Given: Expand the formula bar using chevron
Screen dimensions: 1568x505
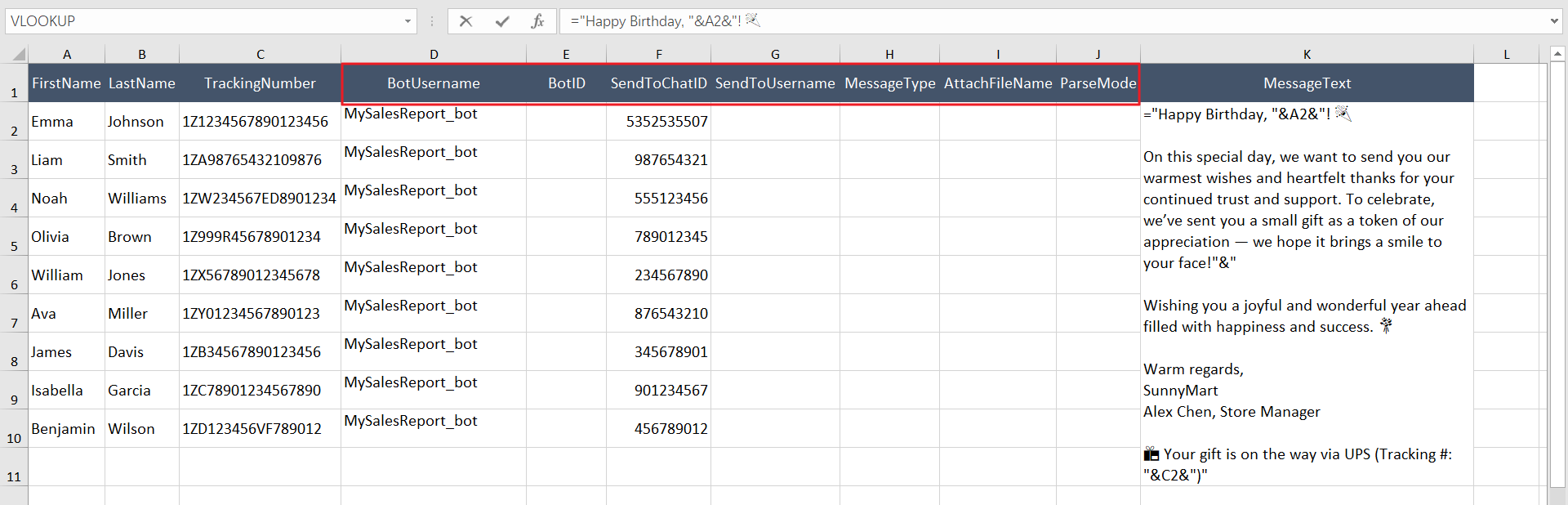Looking at the screenshot, I should (x=1554, y=21).
